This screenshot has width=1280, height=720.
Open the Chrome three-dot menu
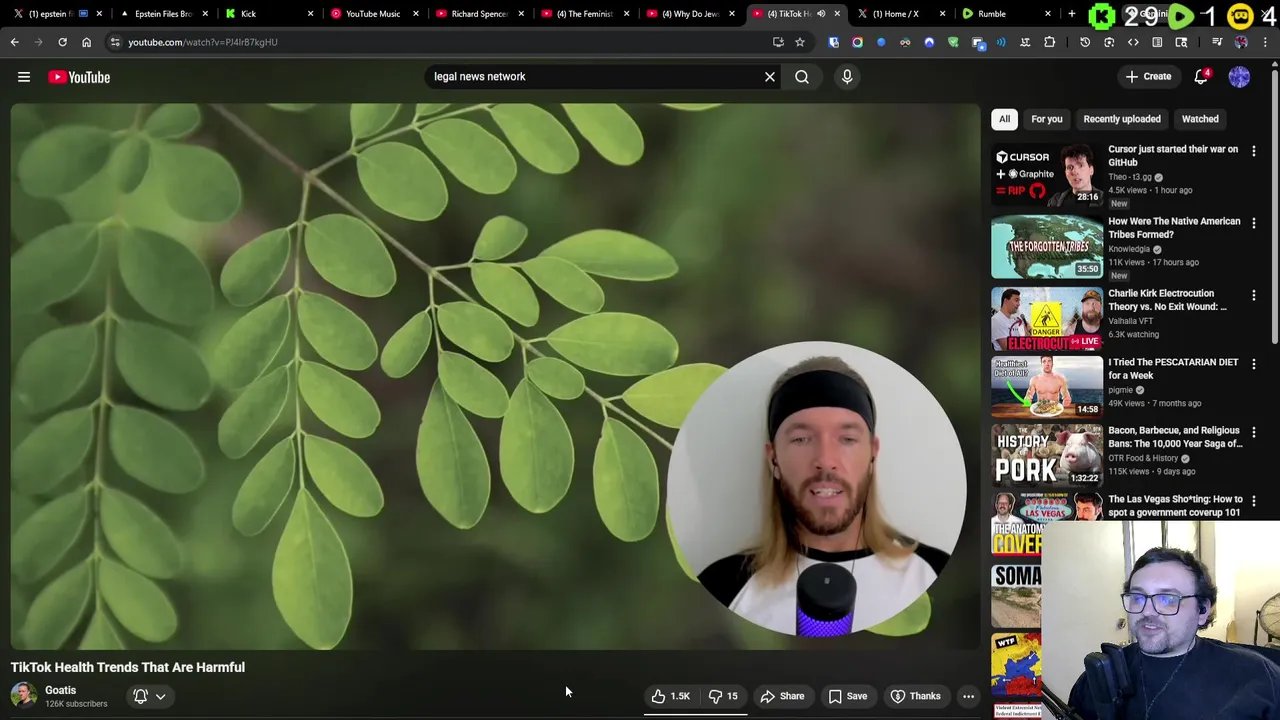tap(1265, 42)
